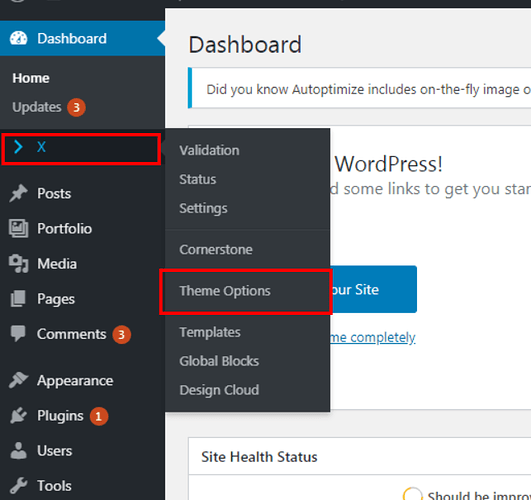Click the Posts pushpin icon
The image size is (531, 500).
[18, 193]
